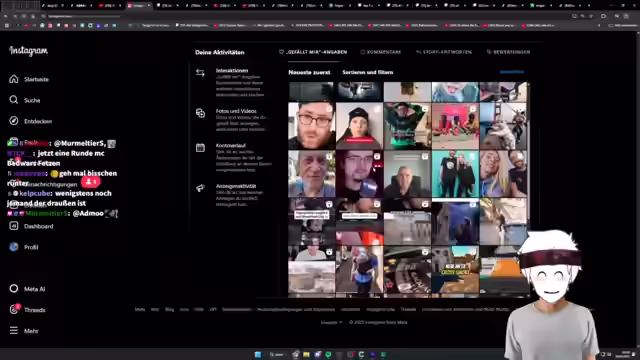Open the Threads icon in sidebar
The width and height of the screenshot is (640, 360).
pos(14,309)
